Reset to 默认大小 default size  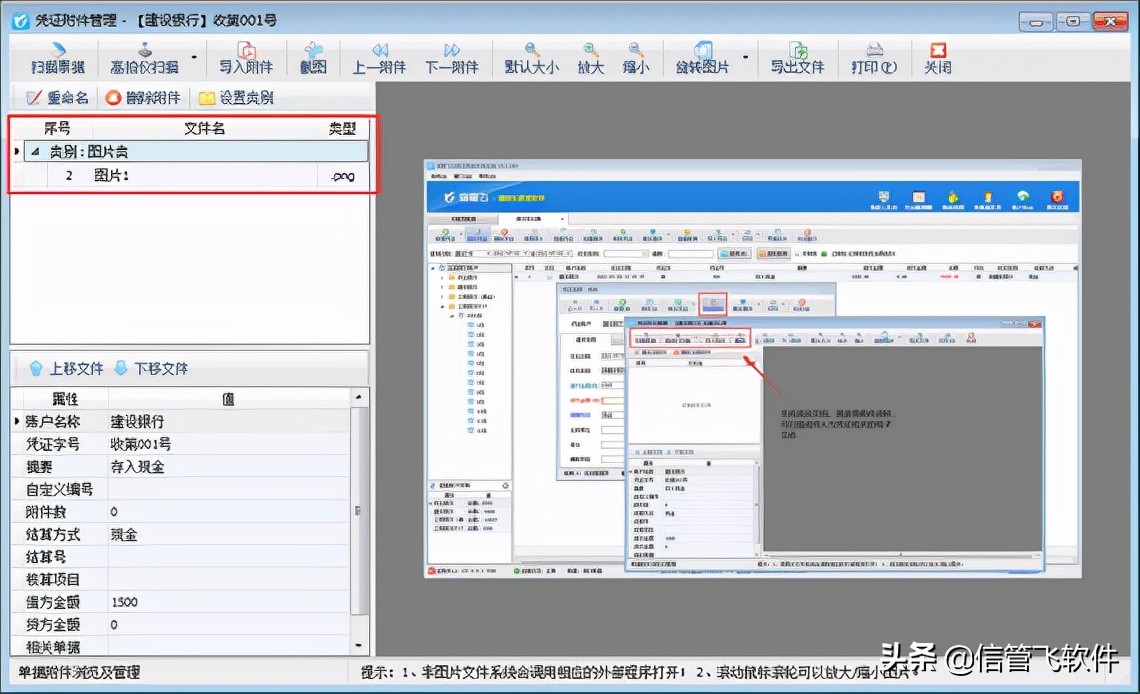(x=531, y=57)
